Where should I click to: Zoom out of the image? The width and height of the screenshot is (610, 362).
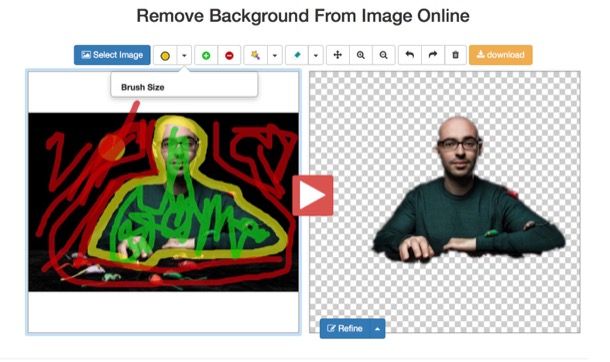coord(384,55)
